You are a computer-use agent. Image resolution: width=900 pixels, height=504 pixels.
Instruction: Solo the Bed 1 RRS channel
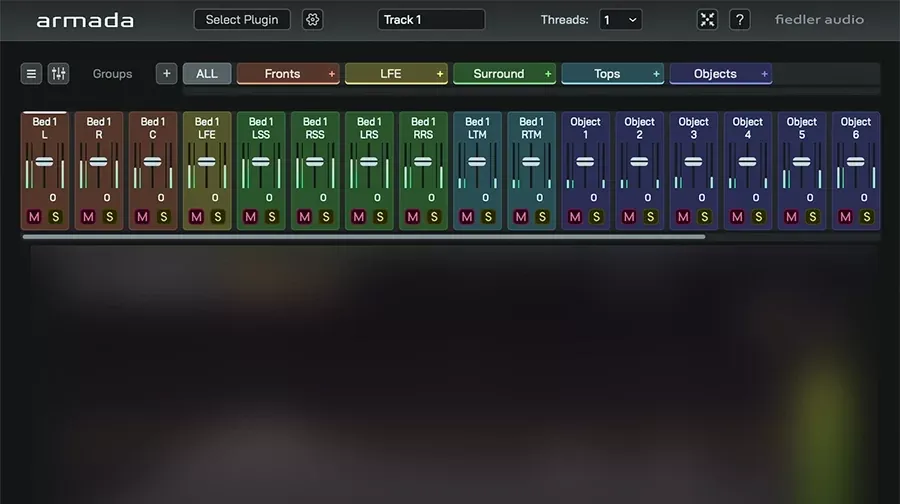tap(434, 217)
